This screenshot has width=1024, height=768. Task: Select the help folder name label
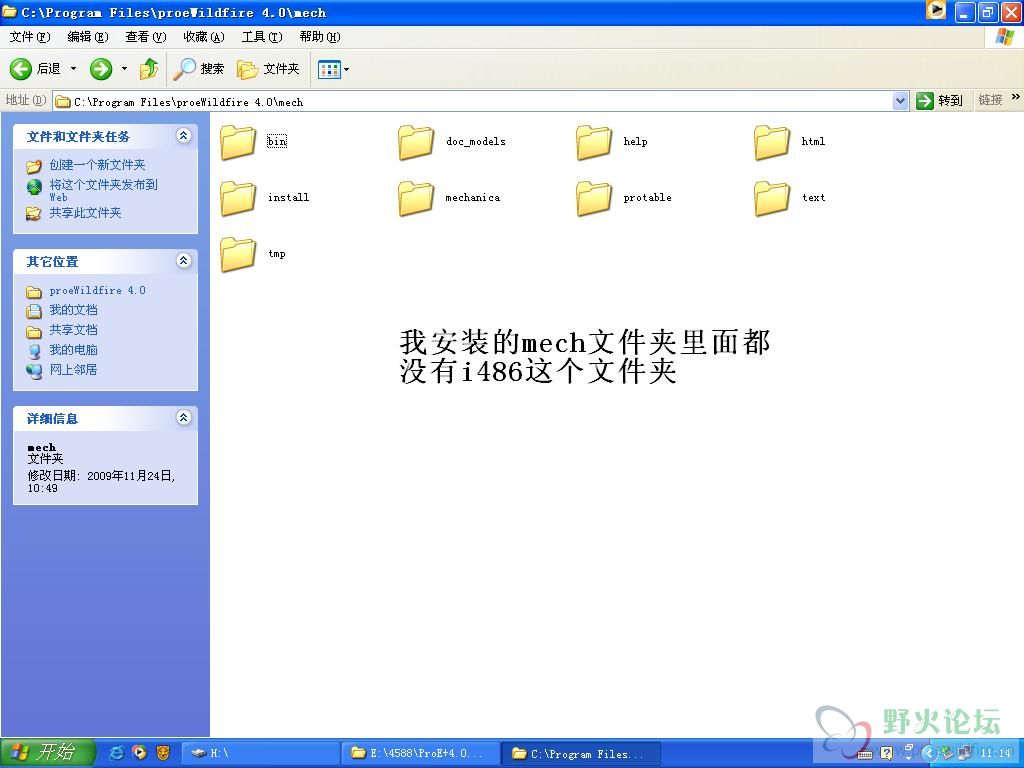pyautogui.click(x=635, y=141)
